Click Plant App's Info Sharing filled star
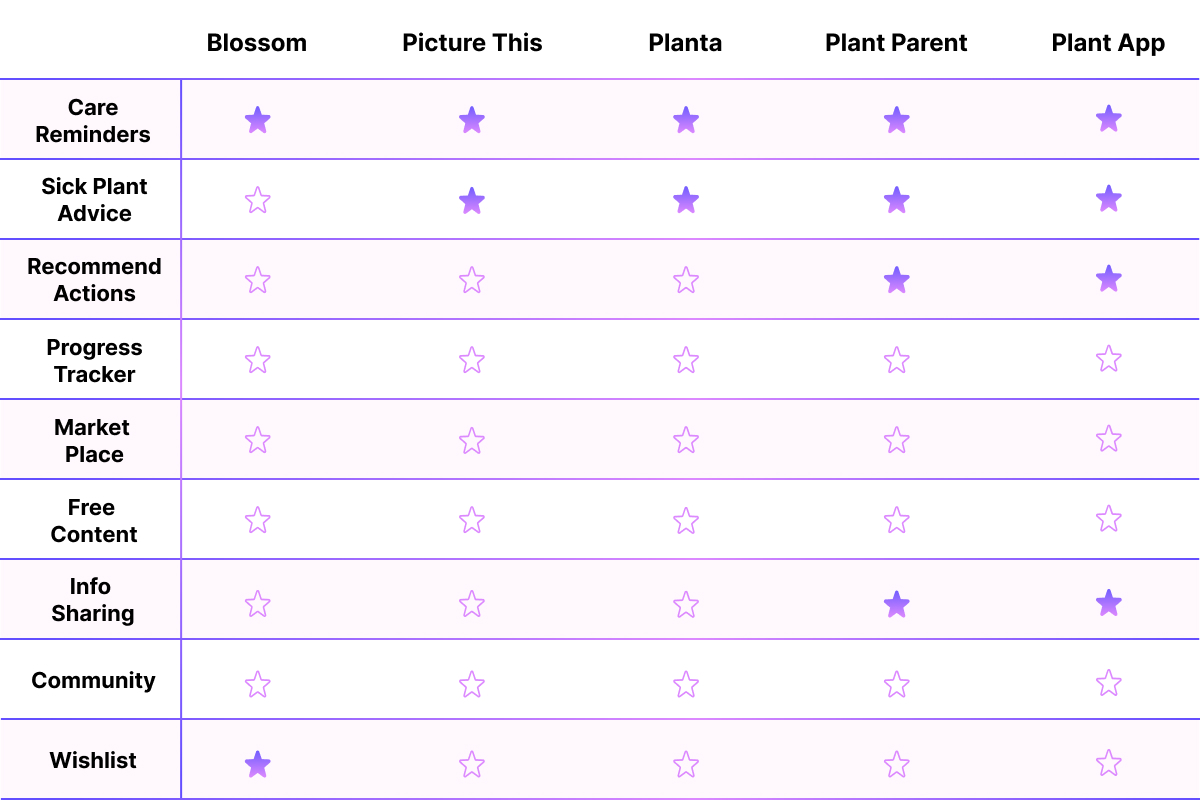The height and width of the screenshot is (800, 1200). click(x=1108, y=603)
